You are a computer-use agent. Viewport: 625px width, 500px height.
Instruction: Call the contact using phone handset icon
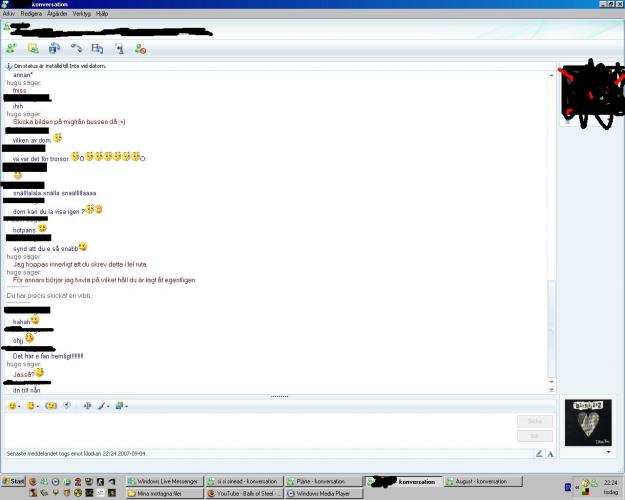tap(76, 49)
